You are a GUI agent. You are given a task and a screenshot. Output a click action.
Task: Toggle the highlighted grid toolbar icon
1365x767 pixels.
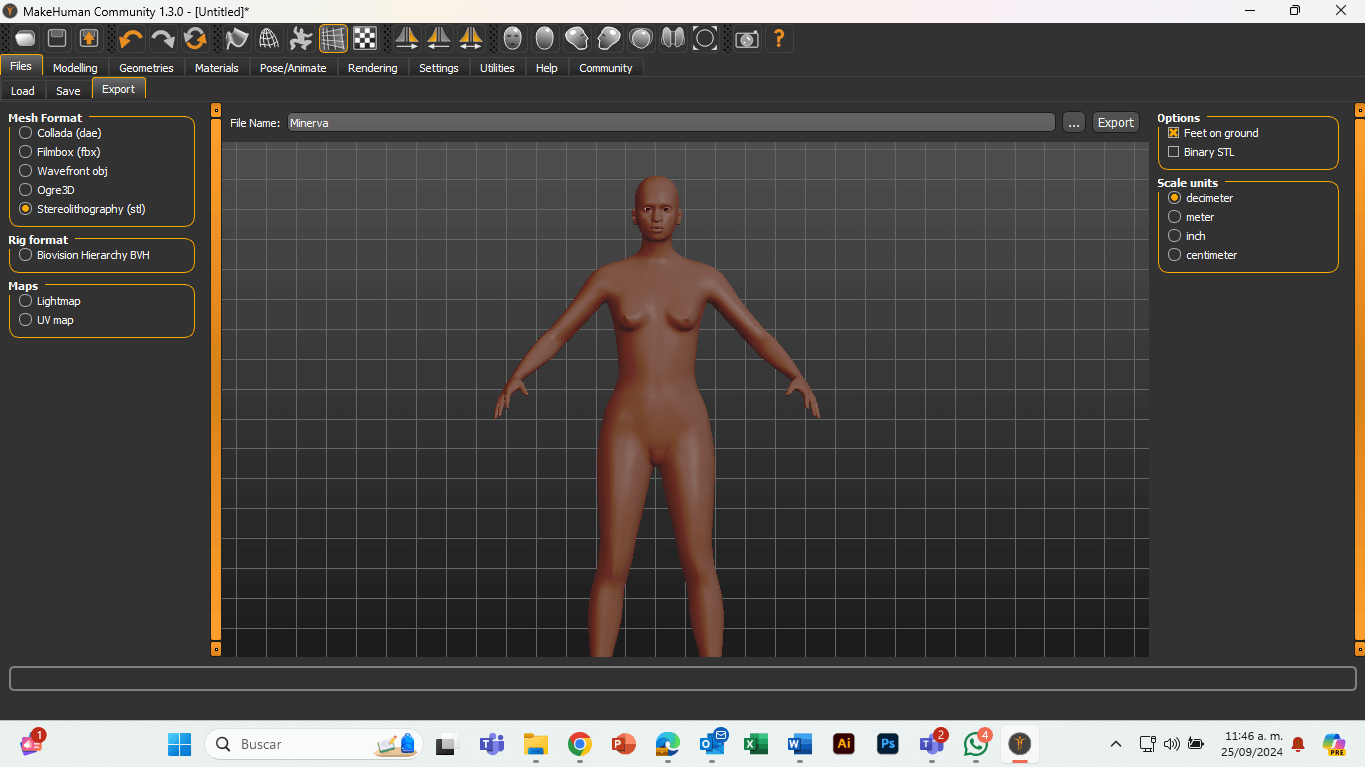pos(333,39)
